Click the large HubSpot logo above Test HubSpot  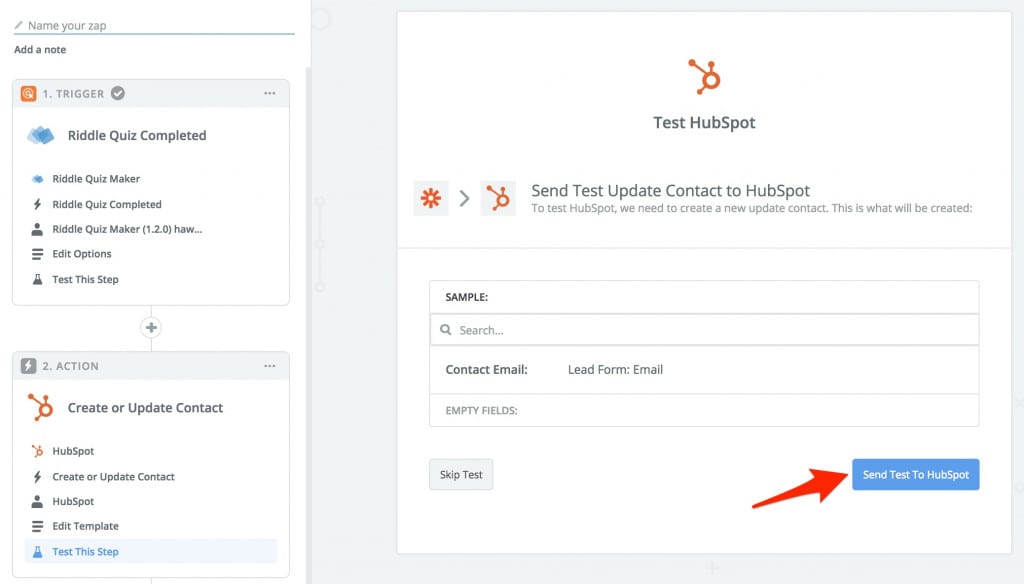click(704, 76)
